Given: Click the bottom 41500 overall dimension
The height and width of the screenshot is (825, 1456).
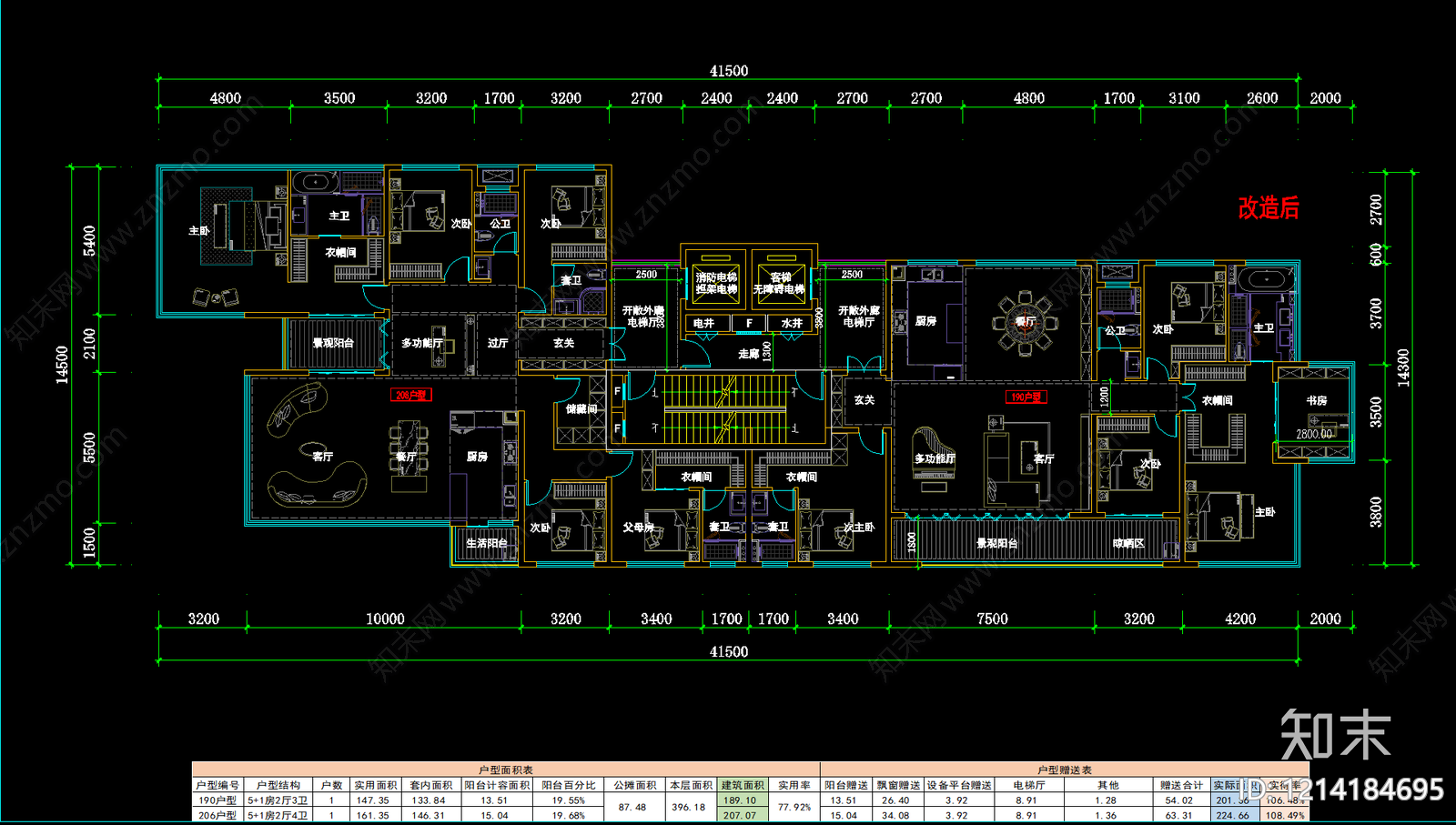Looking at the screenshot, I should click(729, 651).
